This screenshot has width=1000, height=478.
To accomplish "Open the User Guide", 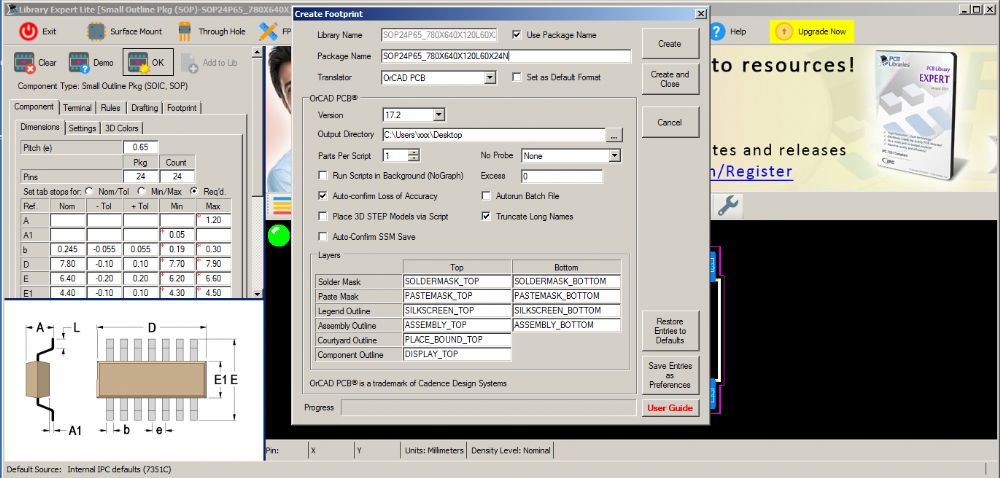I will click(x=670, y=408).
